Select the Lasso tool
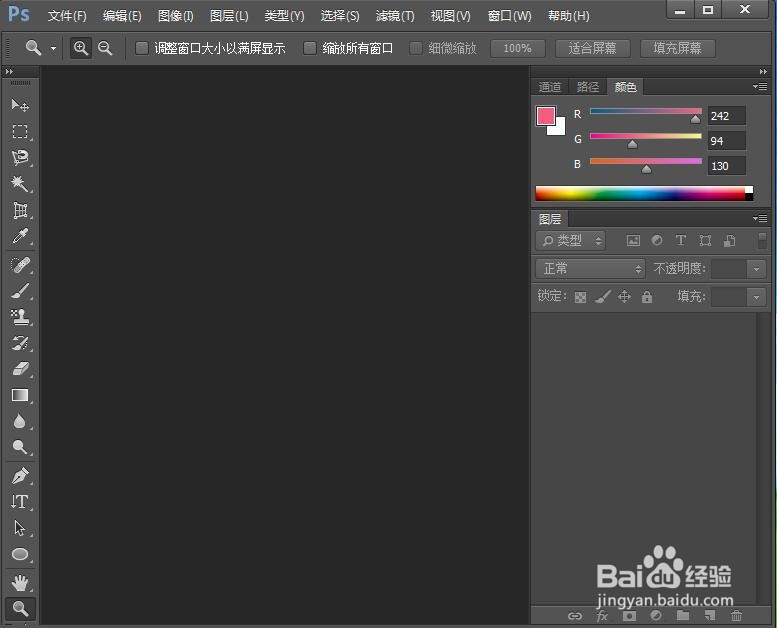Screen dimensions: 777x628 click(x=20, y=158)
